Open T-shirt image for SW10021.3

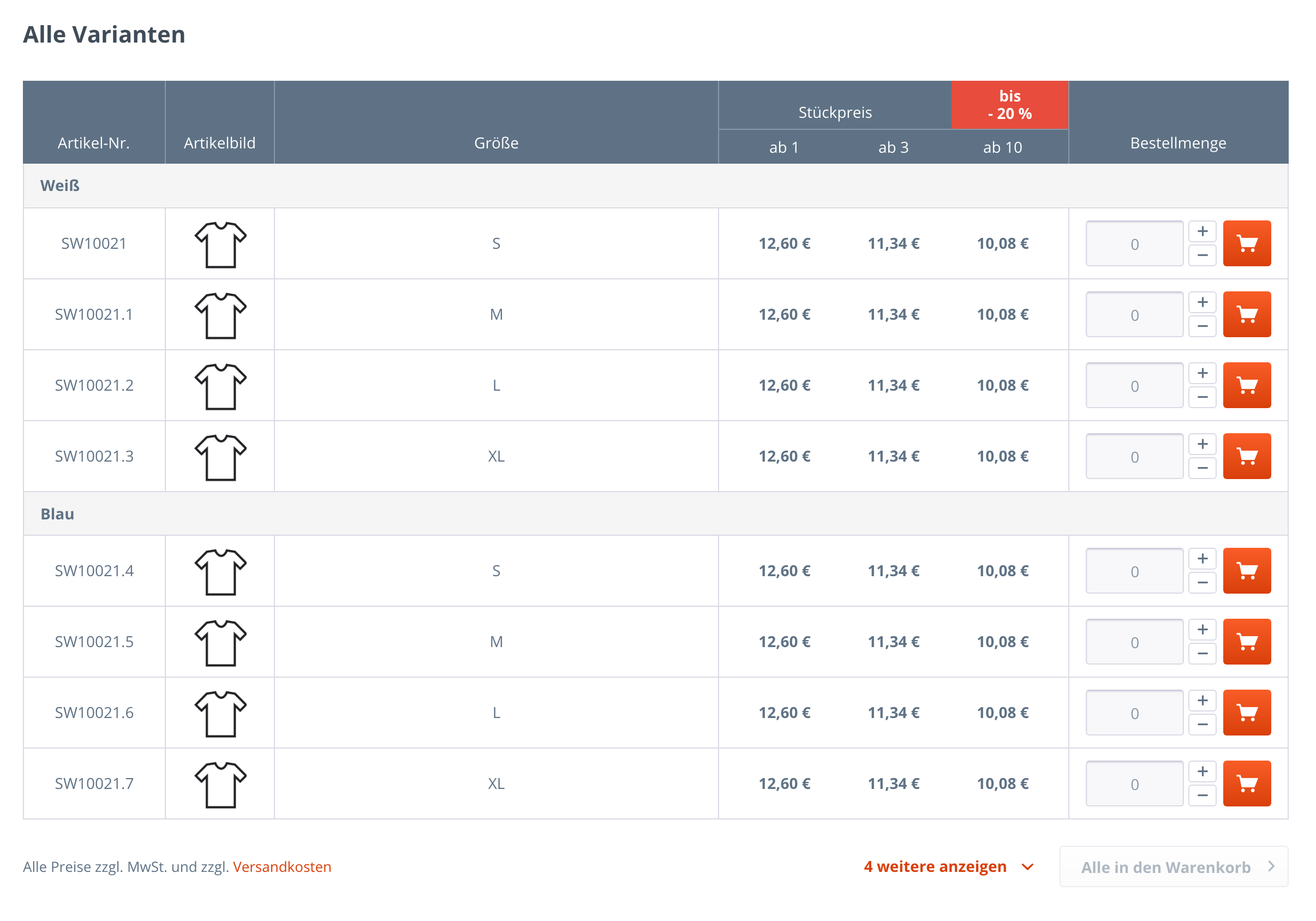[220, 457]
